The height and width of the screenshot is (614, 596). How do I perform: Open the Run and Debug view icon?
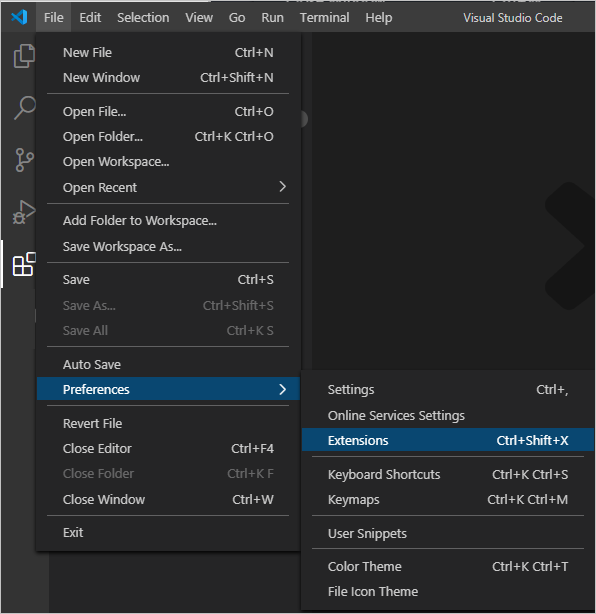point(24,212)
